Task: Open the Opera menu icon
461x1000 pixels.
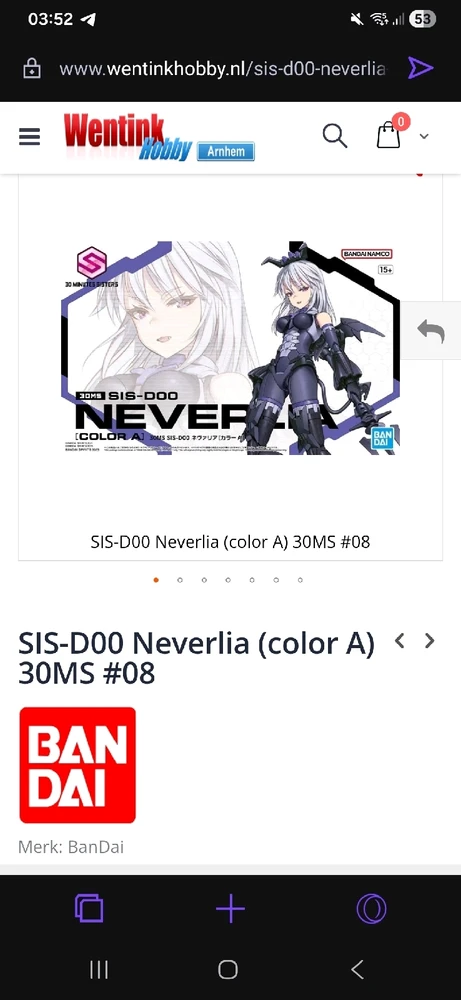Action: click(x=371, y=908)
